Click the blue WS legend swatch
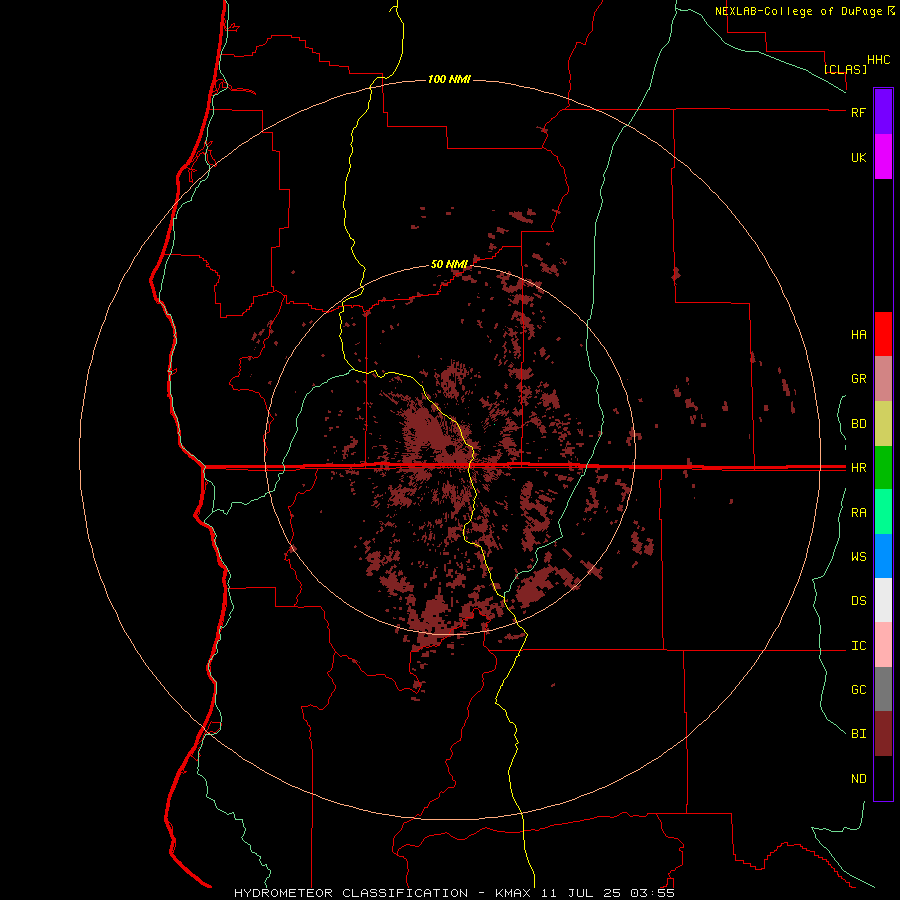This screenshot has height=900, width=900. 883,556
